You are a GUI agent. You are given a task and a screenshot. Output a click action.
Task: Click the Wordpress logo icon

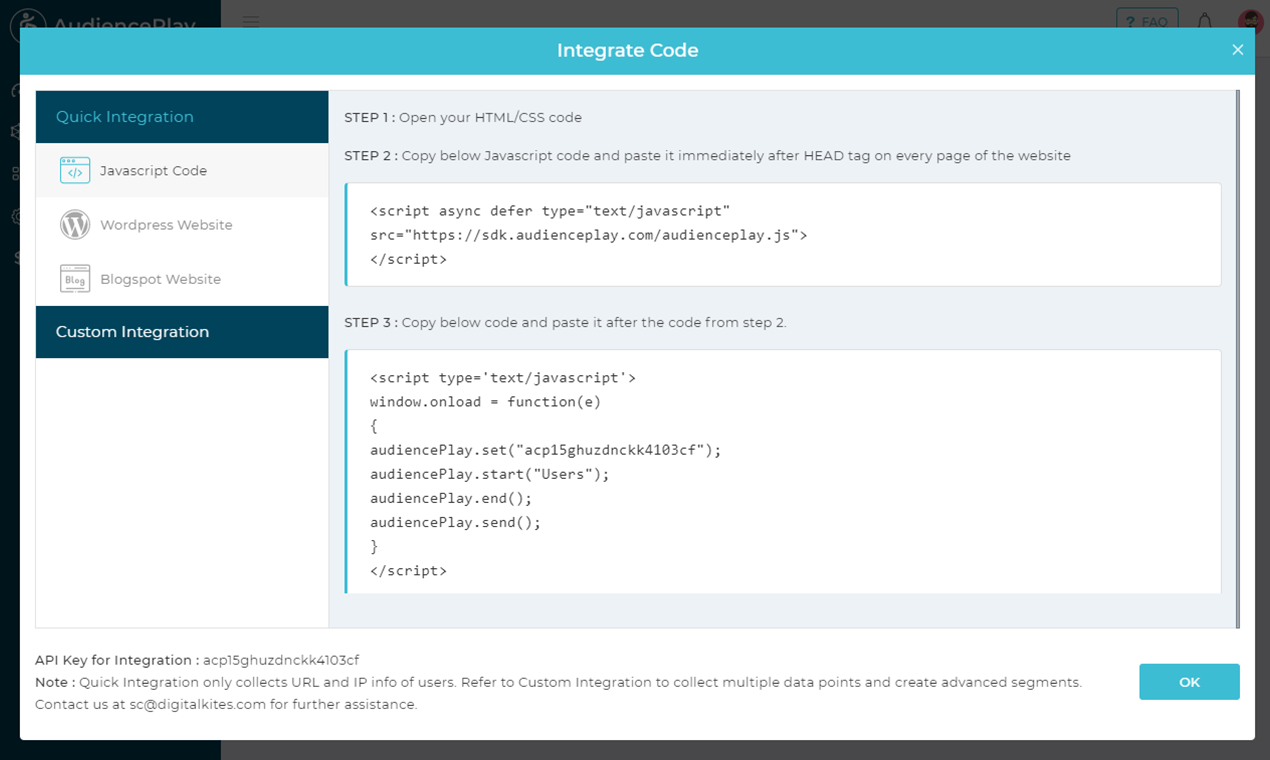(75, 225)
